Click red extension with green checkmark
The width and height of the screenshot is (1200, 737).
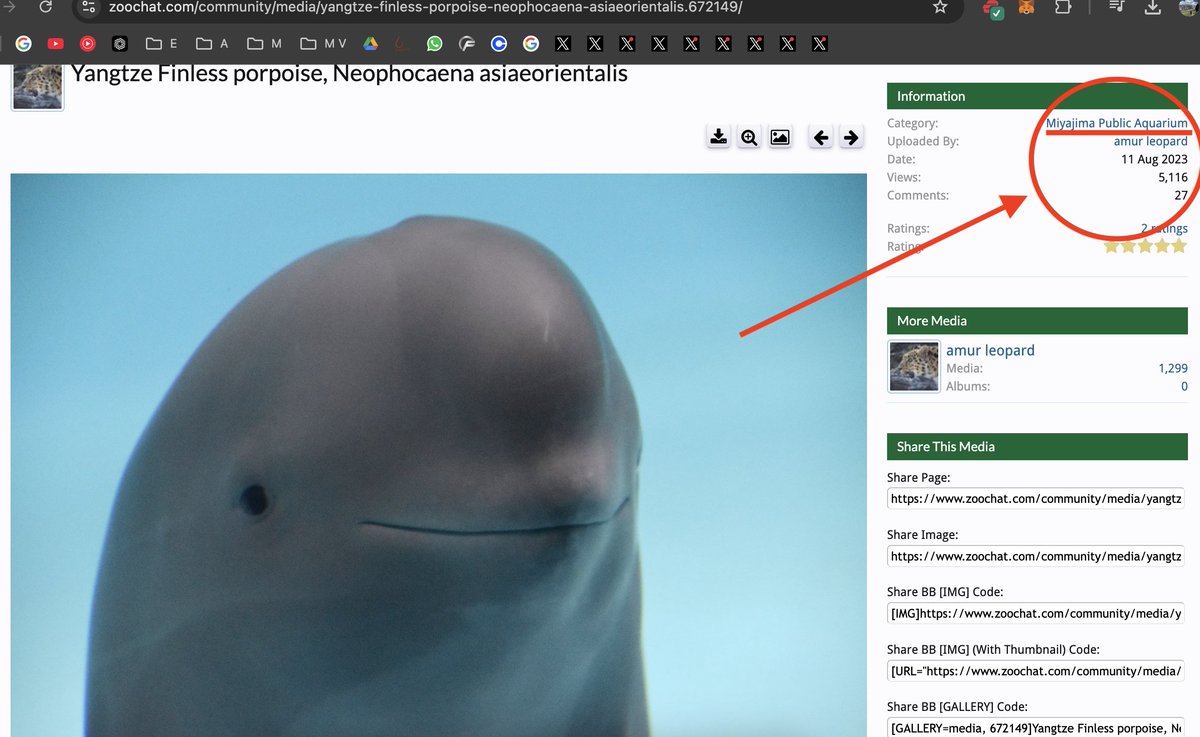[993, 8]
